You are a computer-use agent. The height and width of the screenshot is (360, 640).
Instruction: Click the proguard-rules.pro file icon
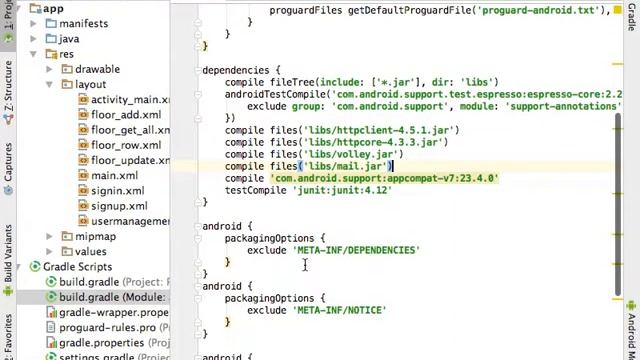(51, 327)
